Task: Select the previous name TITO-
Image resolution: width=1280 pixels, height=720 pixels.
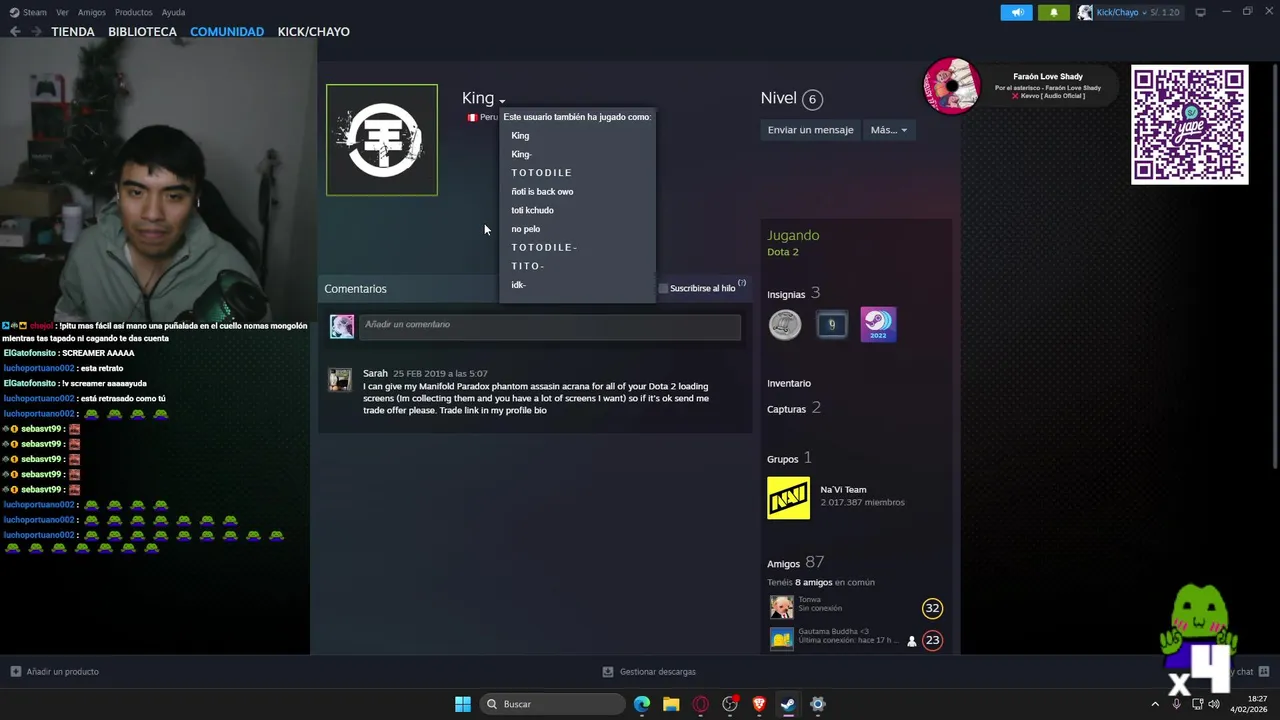Action: (528, 266)
